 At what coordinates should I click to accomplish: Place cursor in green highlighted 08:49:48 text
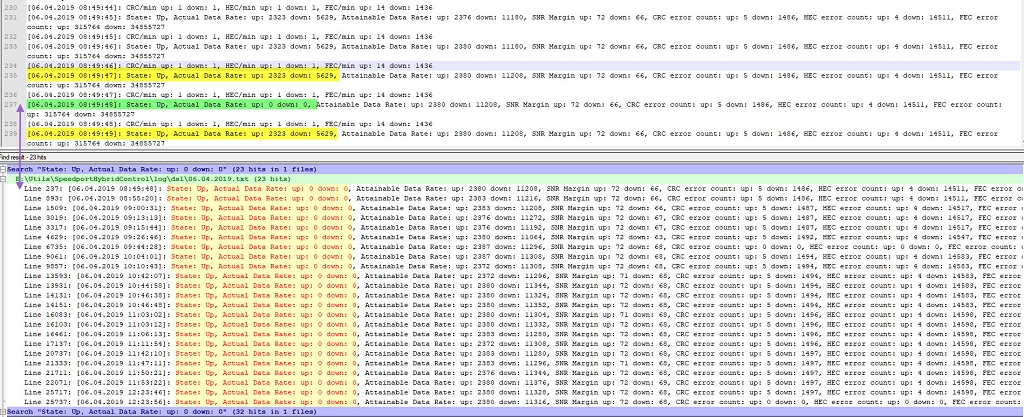(x=172, y=104)
